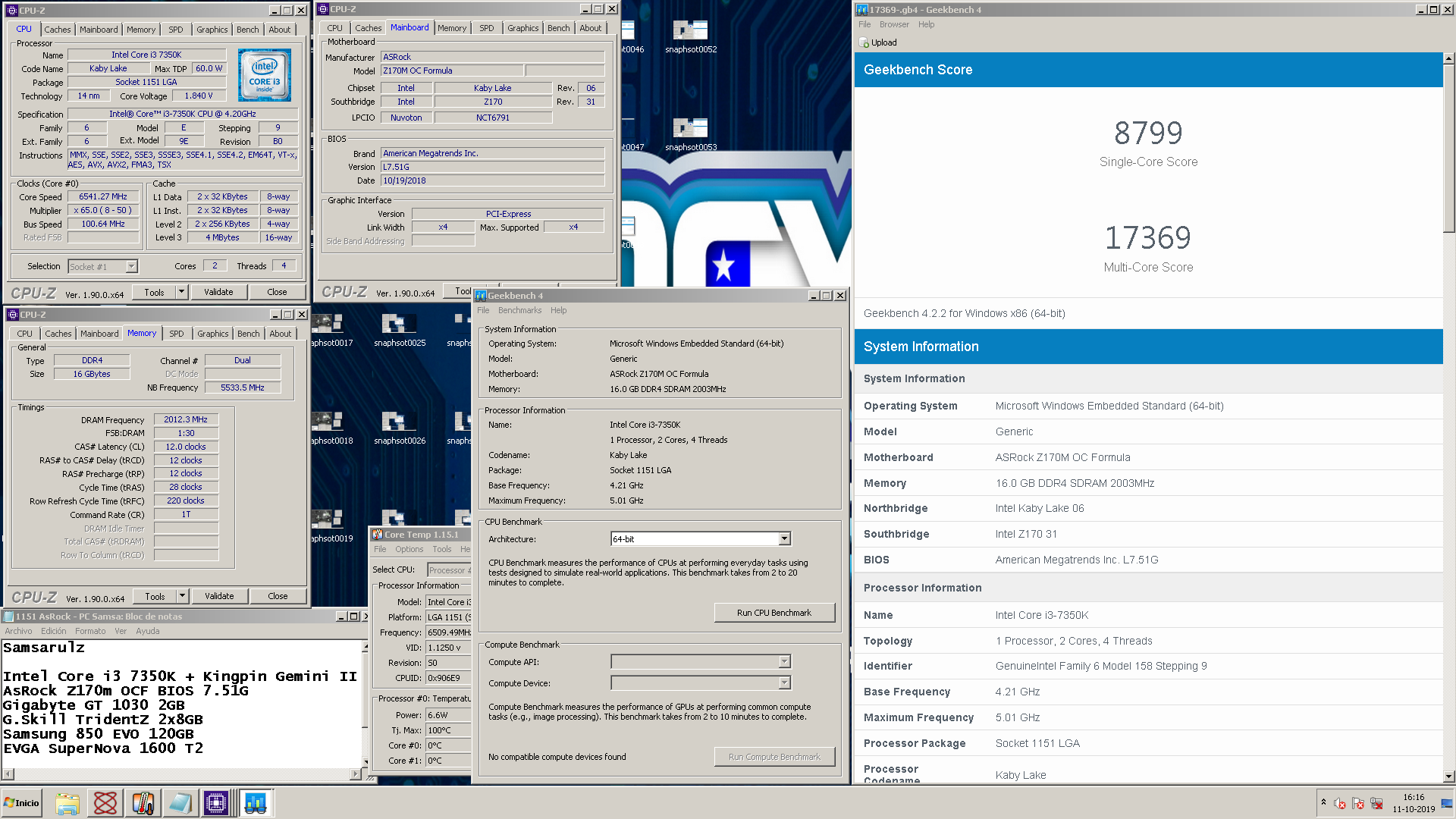
Task: Open the SPD tab in Mainboard window
Action: pos(486,28)
